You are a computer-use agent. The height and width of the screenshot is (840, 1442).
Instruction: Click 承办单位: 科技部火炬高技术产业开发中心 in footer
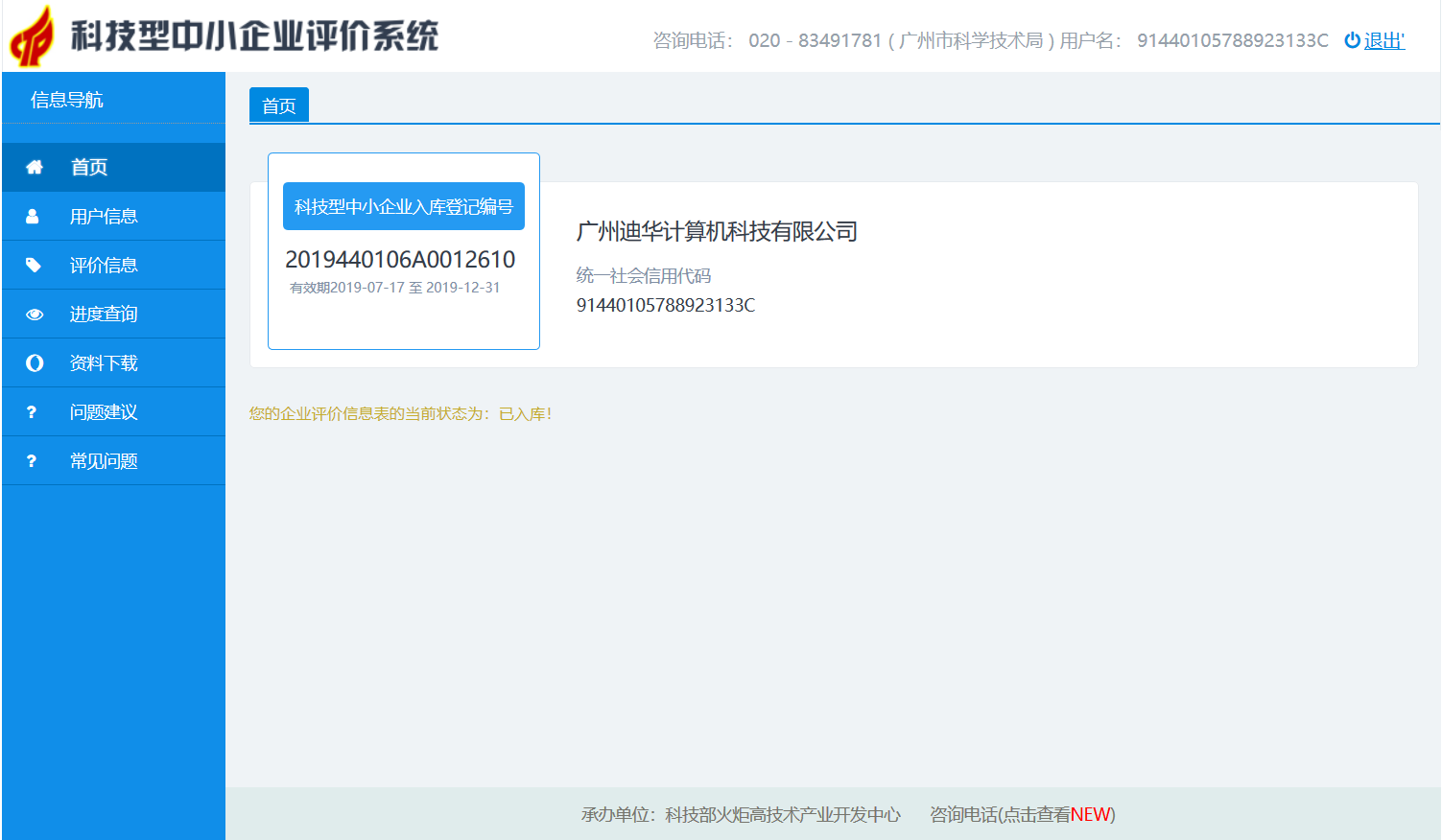[x=741, y=814]
